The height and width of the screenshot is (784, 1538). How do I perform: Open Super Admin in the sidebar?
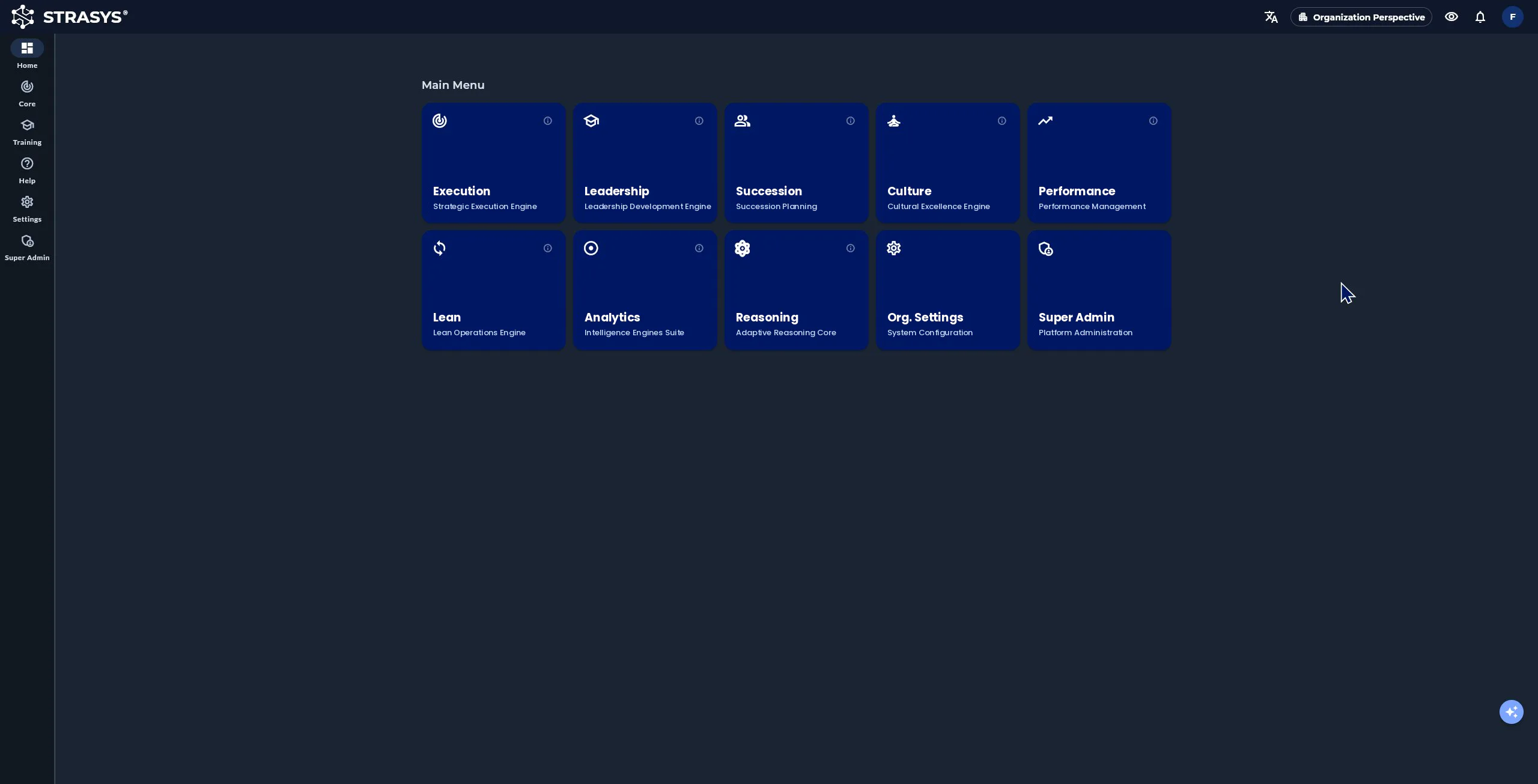click(27, 248)
